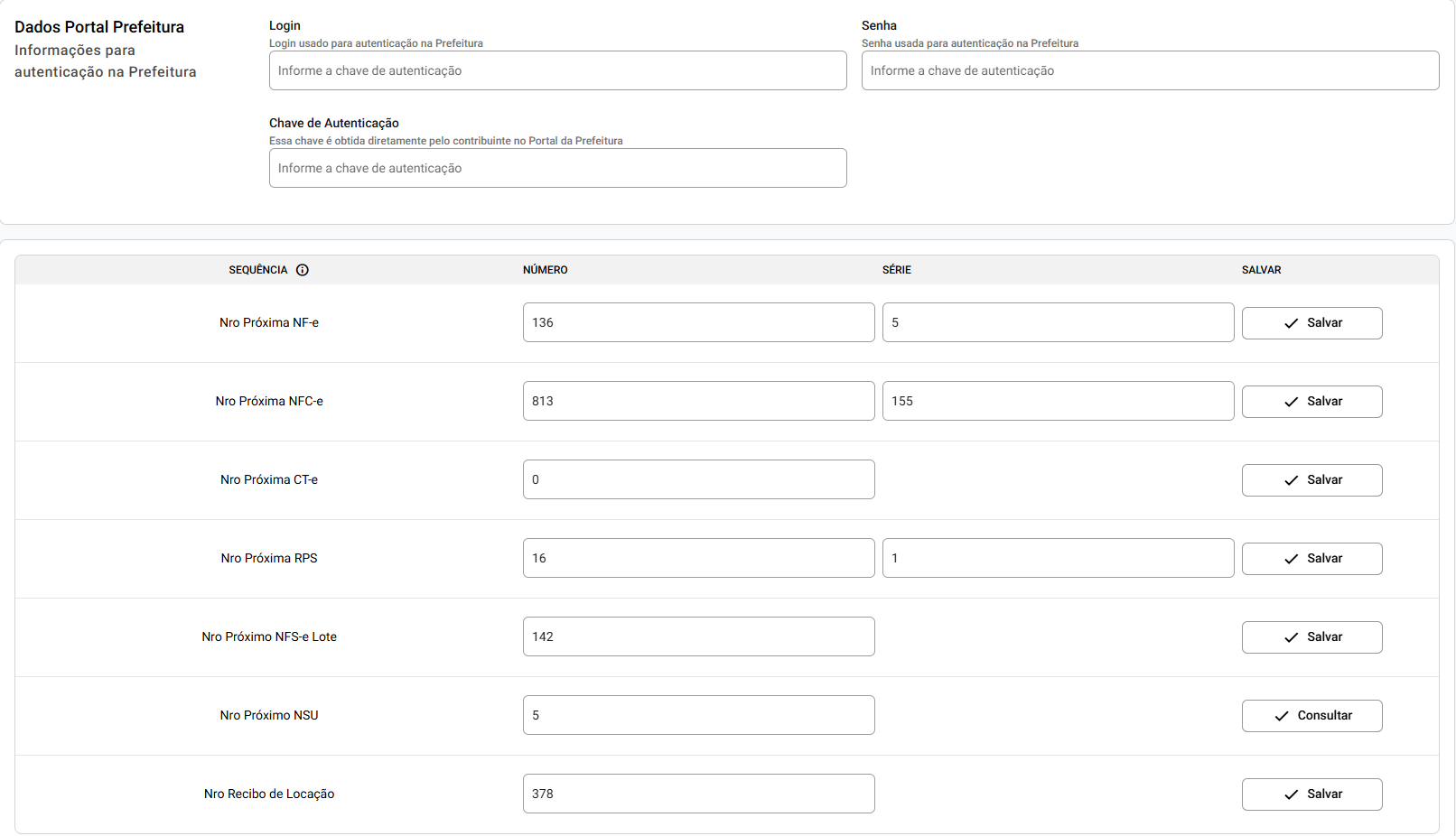Edit the NF-e número field showing 136
This screenshot has height=836, width=1456.
(698, 322)
